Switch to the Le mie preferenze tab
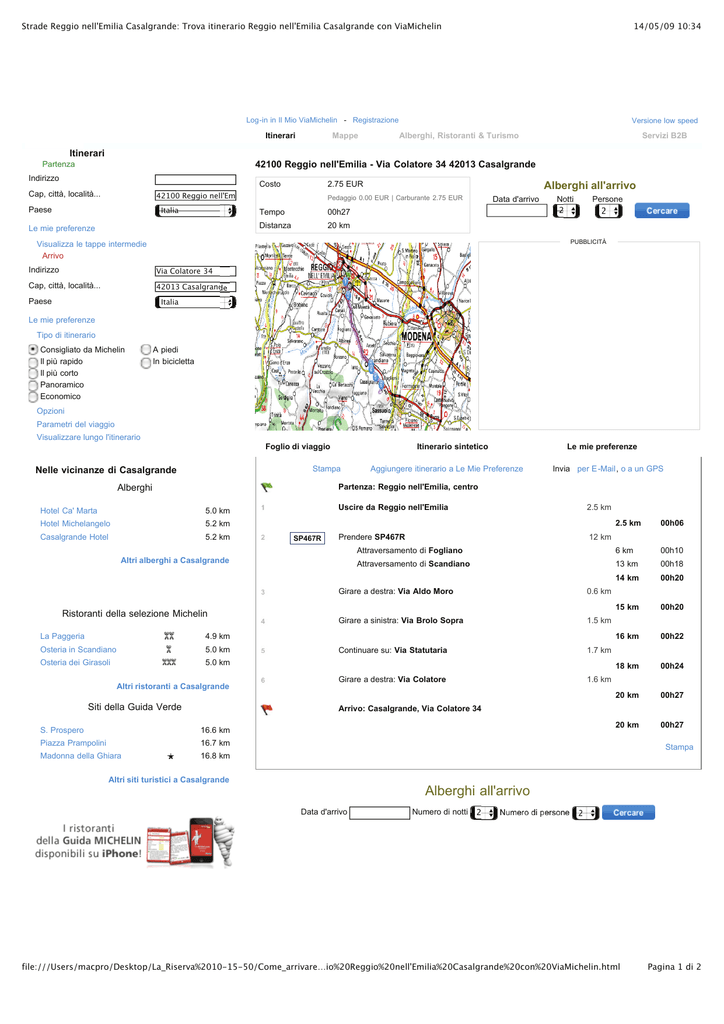 tap(602, 447)
